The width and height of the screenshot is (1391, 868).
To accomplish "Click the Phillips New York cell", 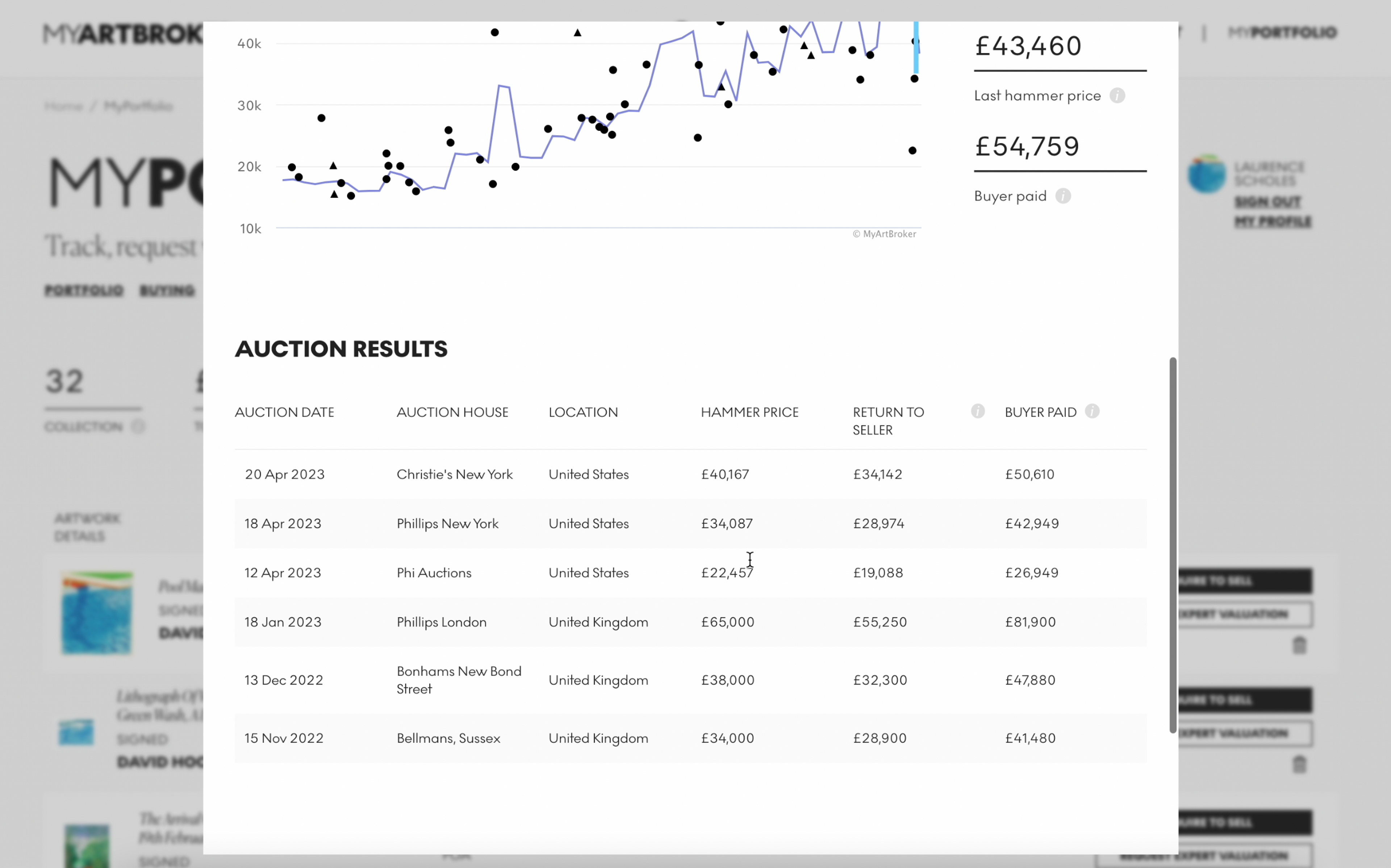I will click(x=448, y=524).
